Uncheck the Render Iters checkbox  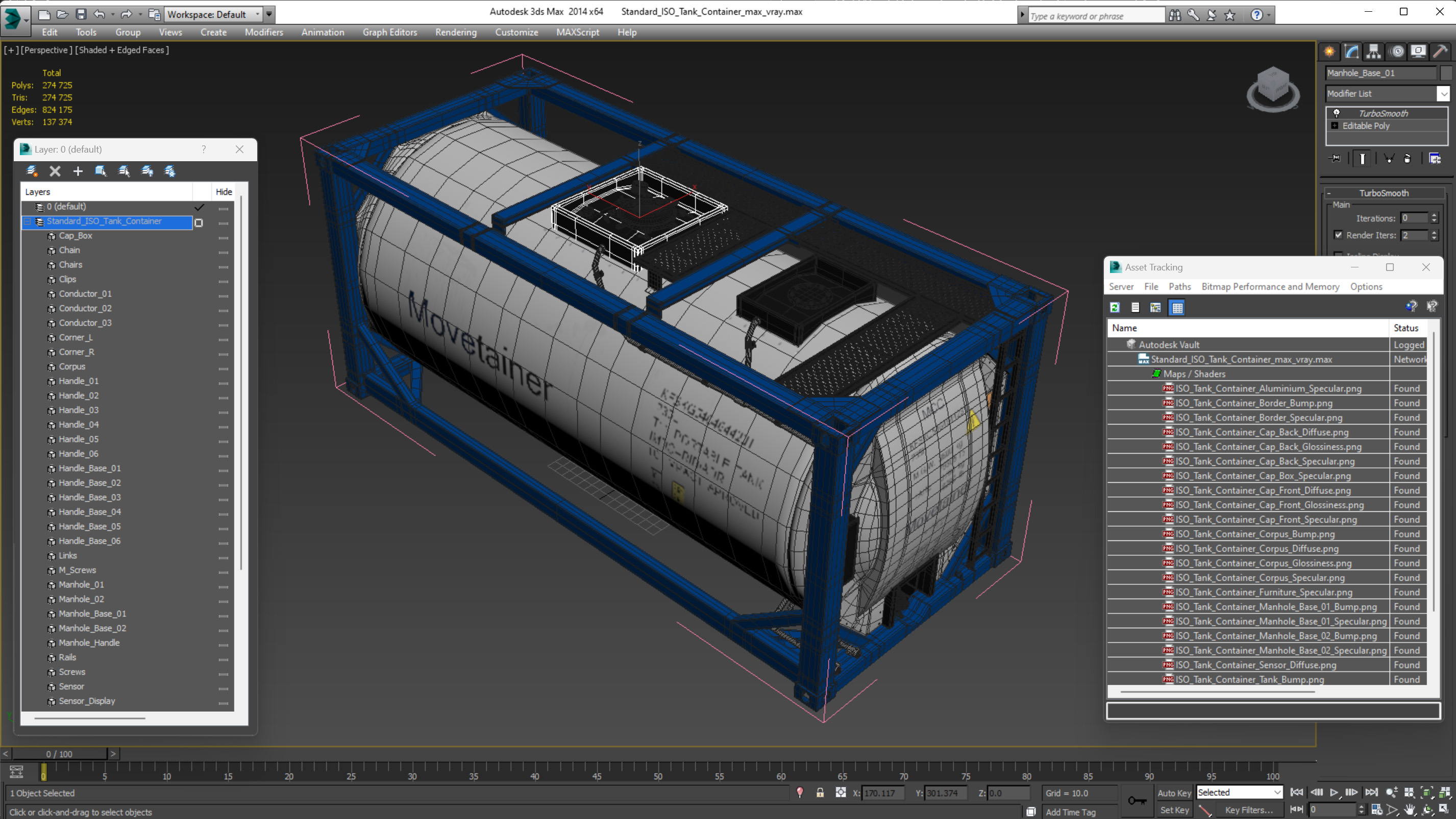(1338, 235)
